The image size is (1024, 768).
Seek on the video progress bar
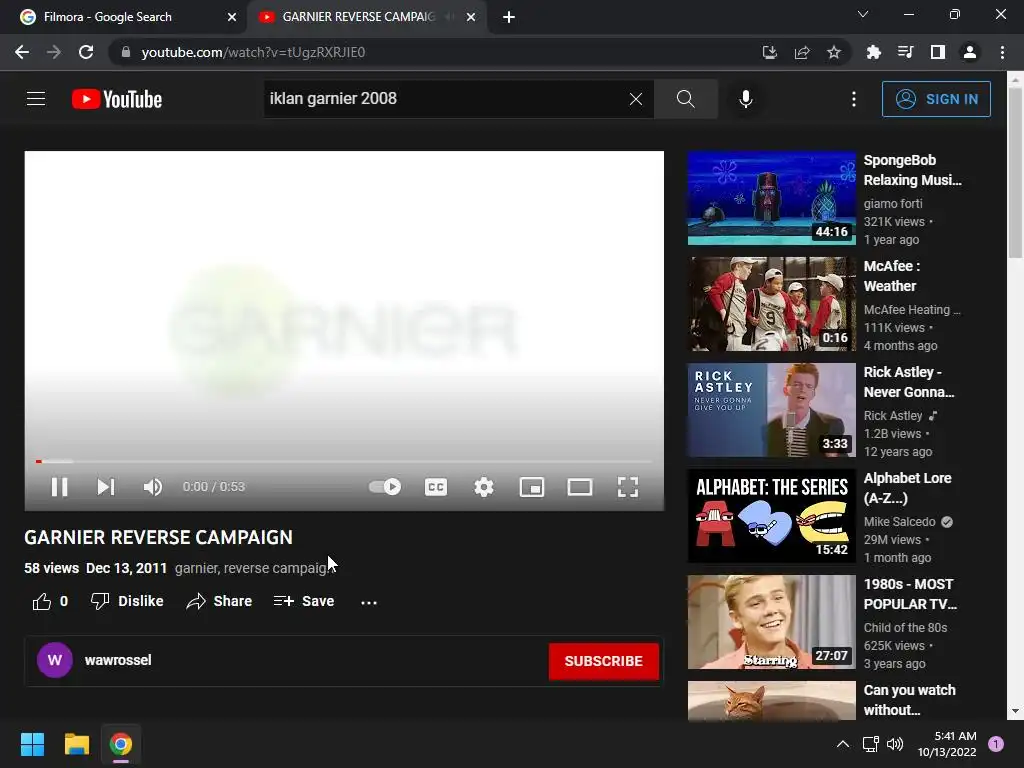coord(344,461)
